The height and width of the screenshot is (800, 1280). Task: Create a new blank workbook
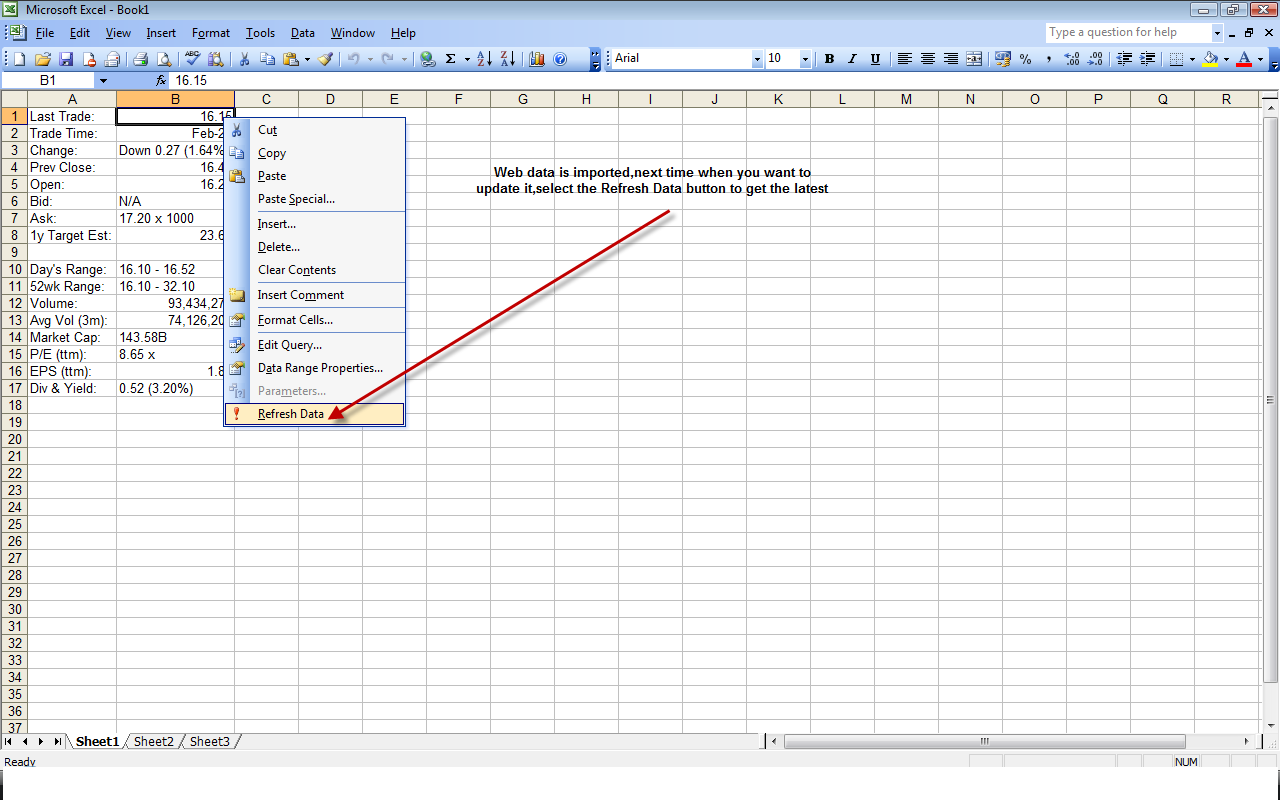(19, 59)
